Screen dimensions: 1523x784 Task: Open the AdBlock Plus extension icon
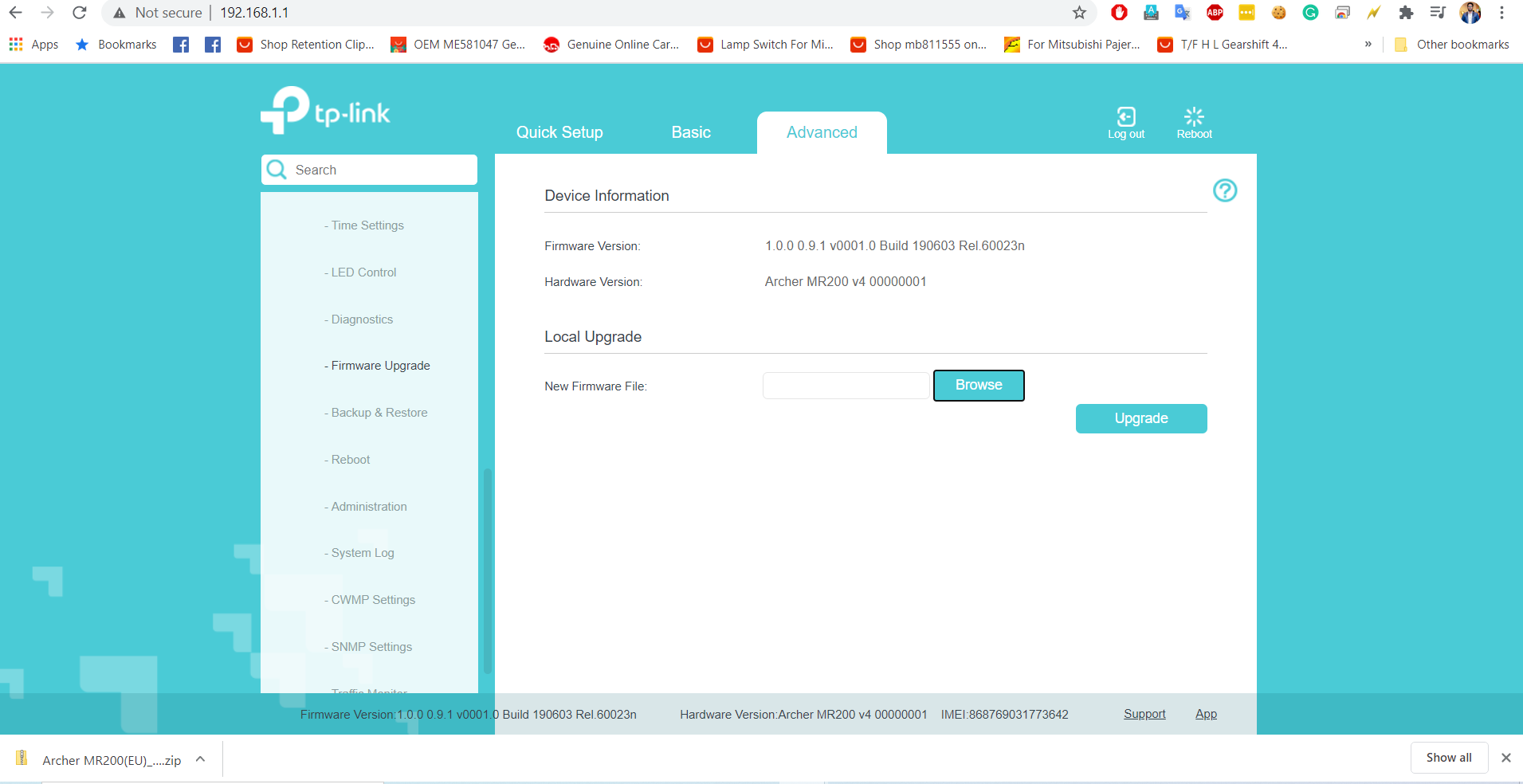click(1215, 13)
